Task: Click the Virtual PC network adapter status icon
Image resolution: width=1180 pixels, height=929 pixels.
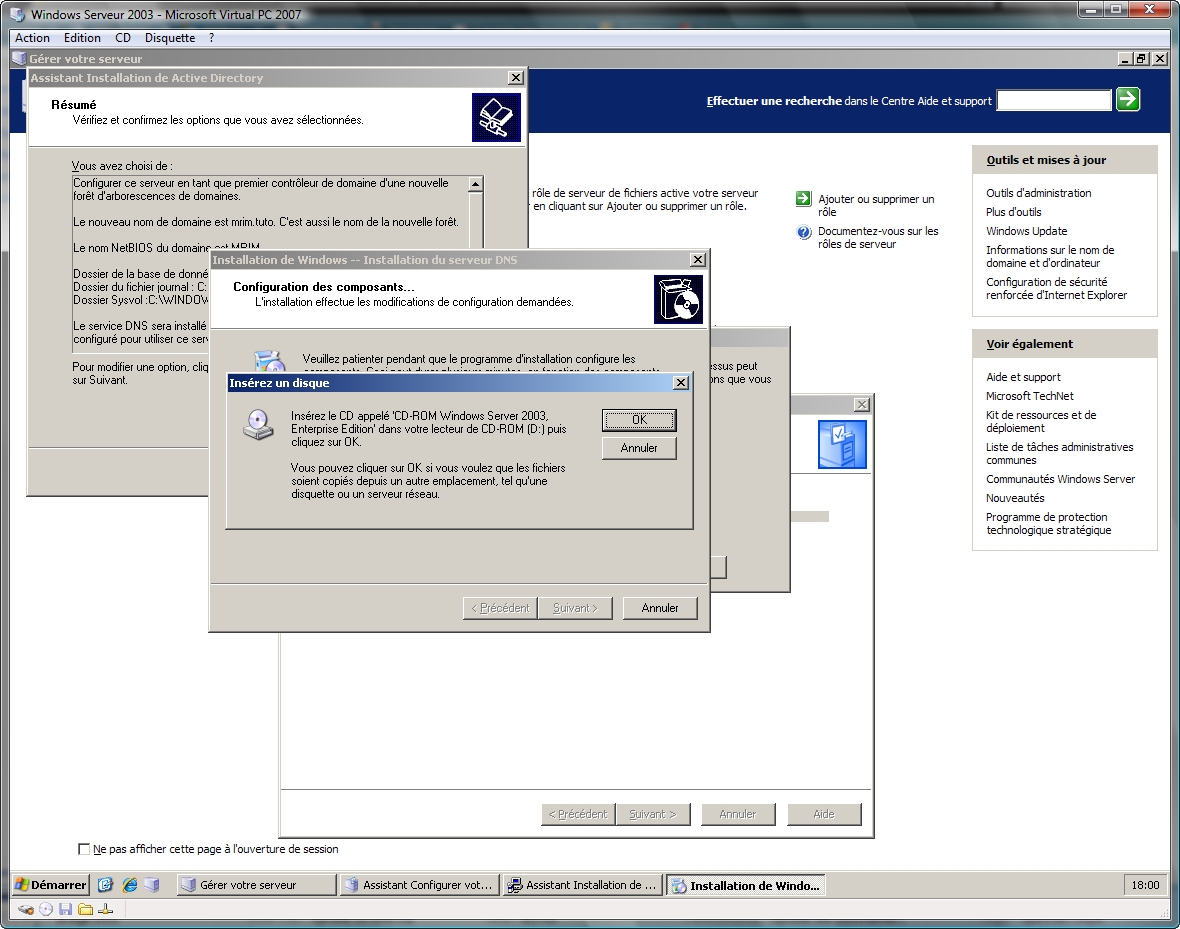Action: click(105, 909)
